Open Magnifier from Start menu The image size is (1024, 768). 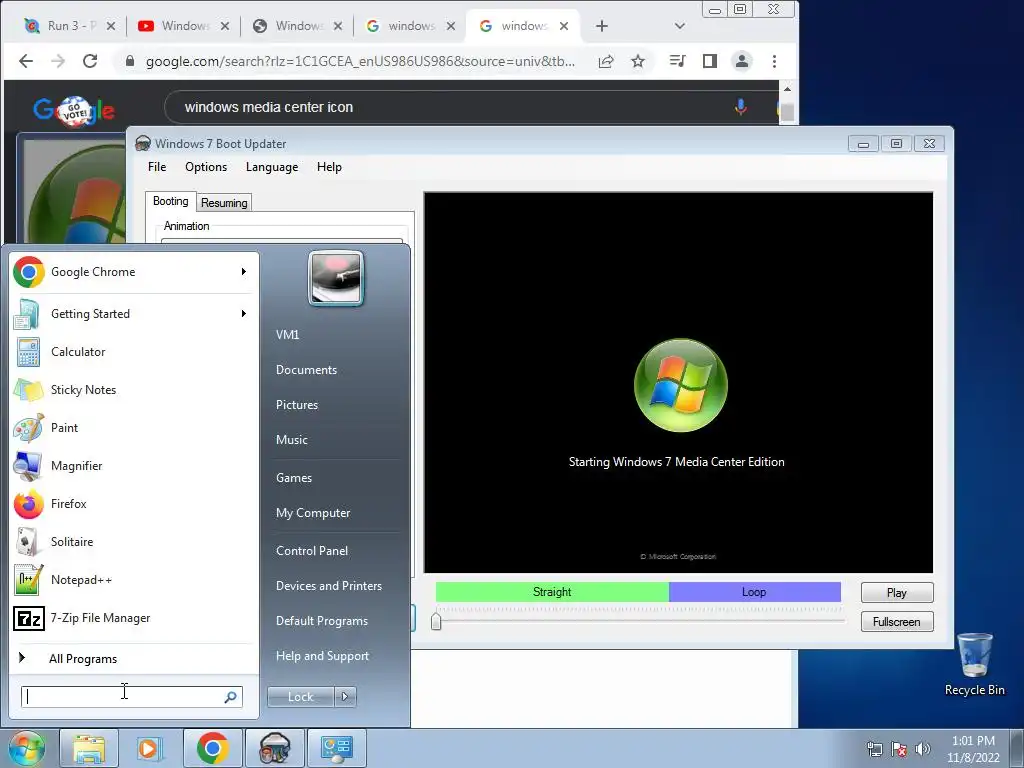point(134,466)
